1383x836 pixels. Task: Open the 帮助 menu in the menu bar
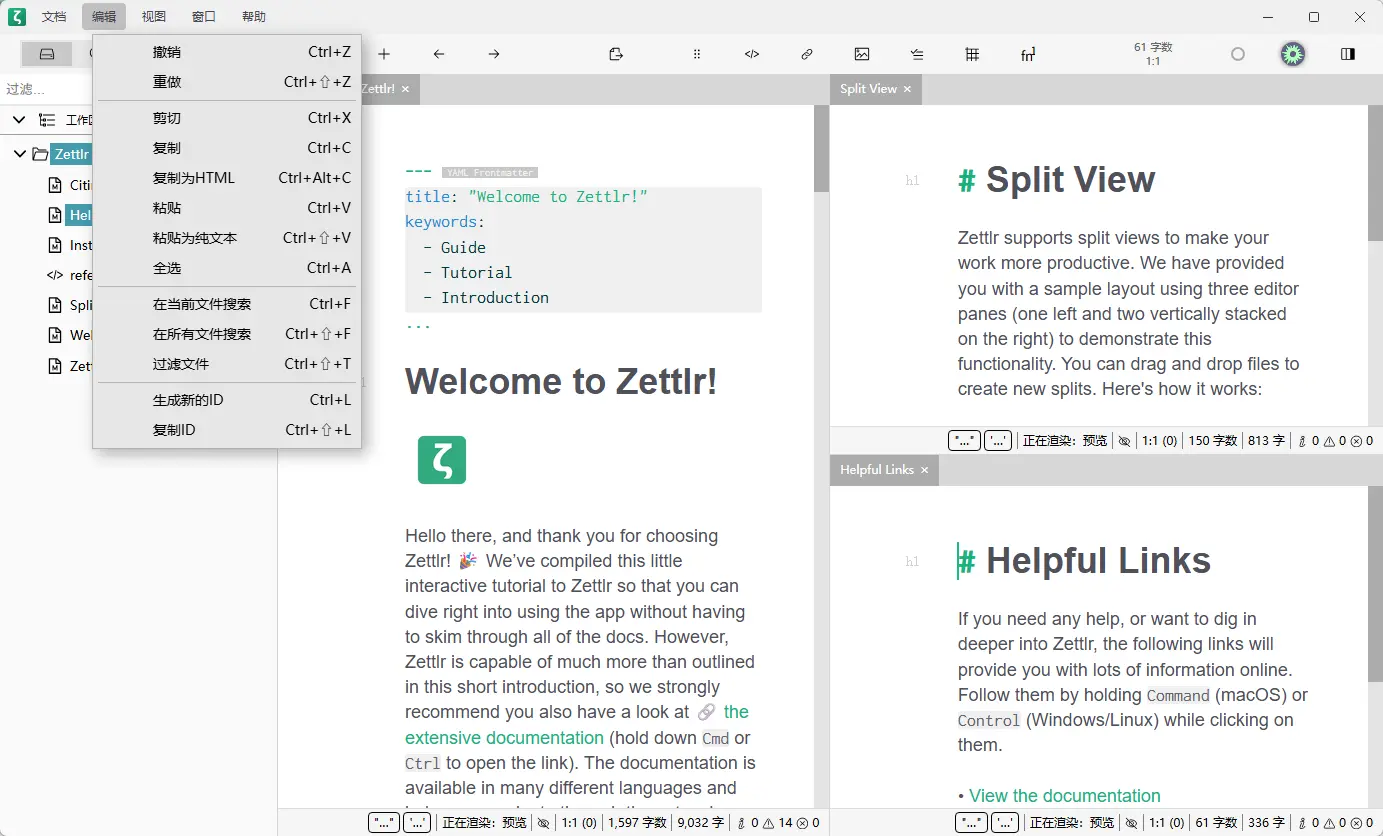pyautogui.click(x=254, y=16)
